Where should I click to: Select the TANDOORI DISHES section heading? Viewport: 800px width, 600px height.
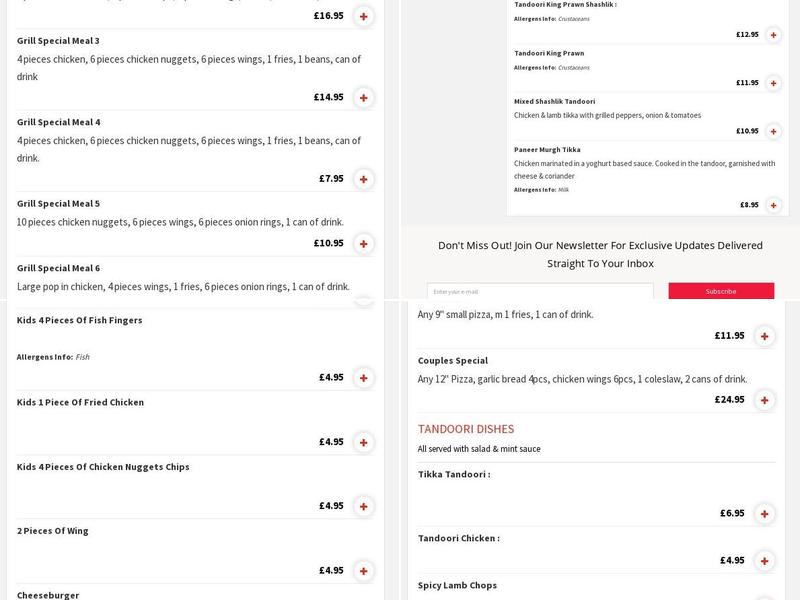tap(467, 428)
